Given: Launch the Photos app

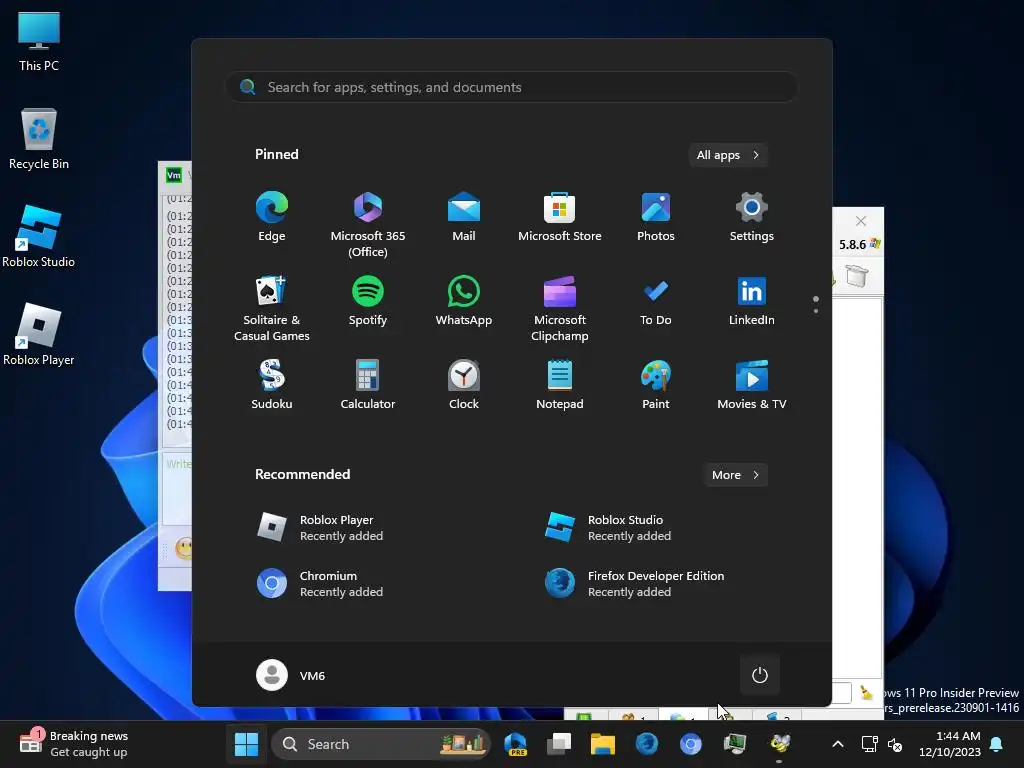Looking at the screenshot, I should pyautogui.click(x=656, y=217).
